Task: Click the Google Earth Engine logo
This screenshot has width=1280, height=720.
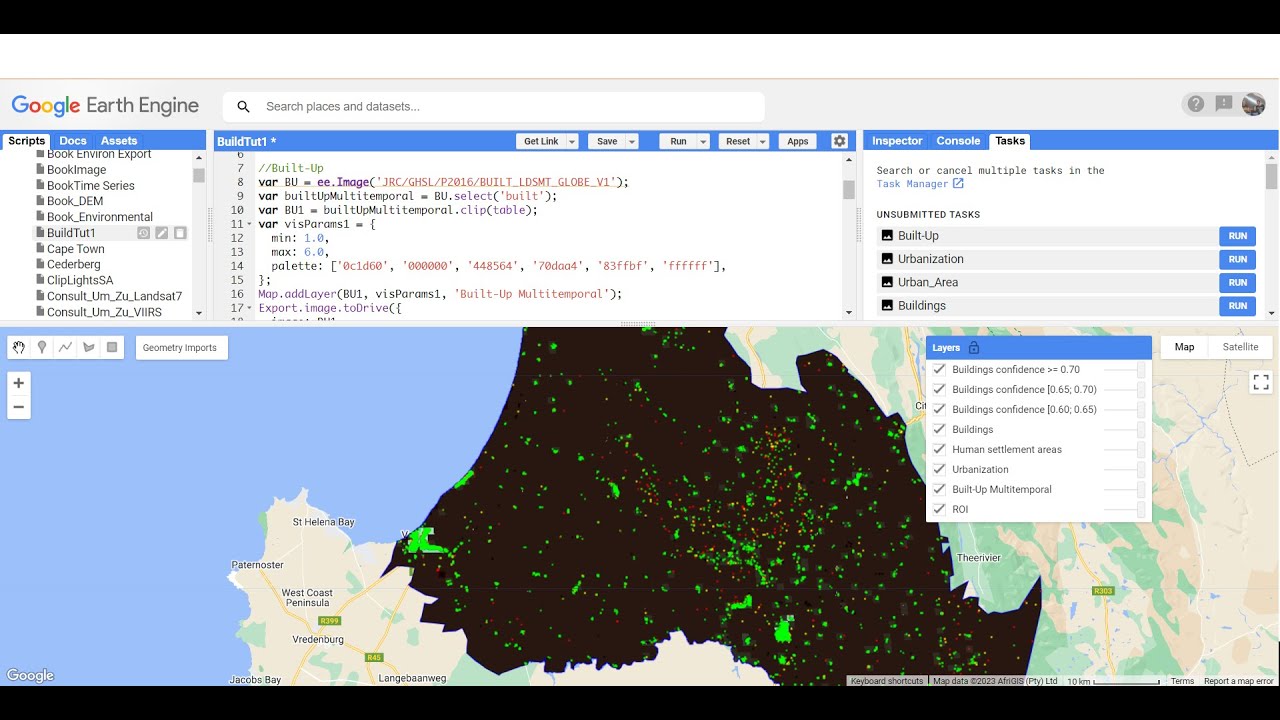Action: point(105,106)
